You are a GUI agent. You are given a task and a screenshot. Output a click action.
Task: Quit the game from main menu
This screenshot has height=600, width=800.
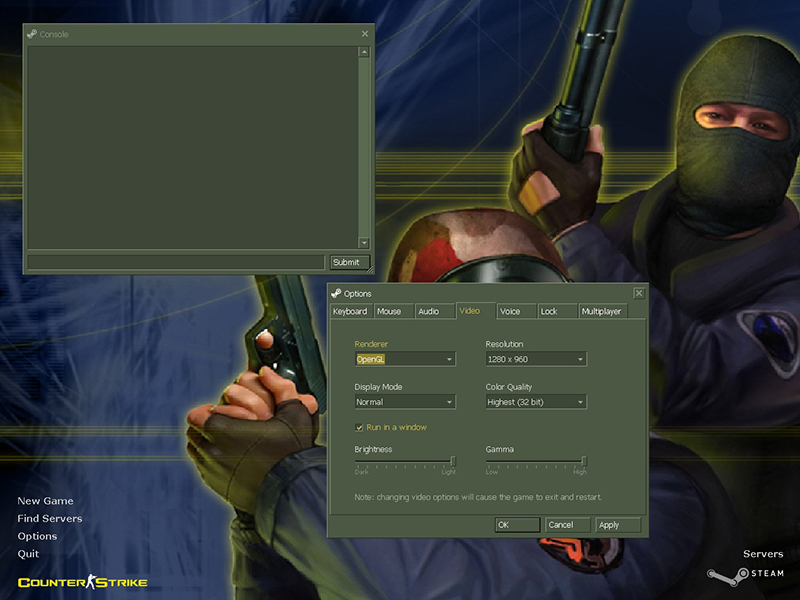28,554
